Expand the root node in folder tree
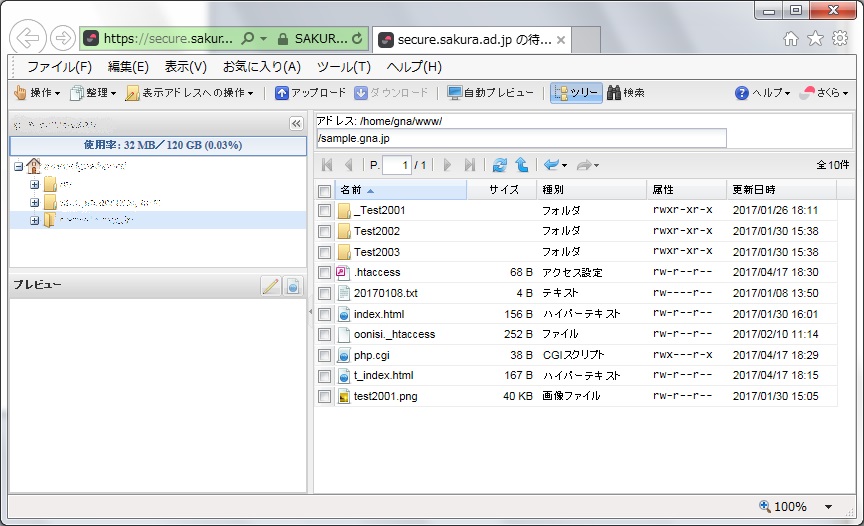The height and width of the screenshot is (526, 864). [20, 166]
